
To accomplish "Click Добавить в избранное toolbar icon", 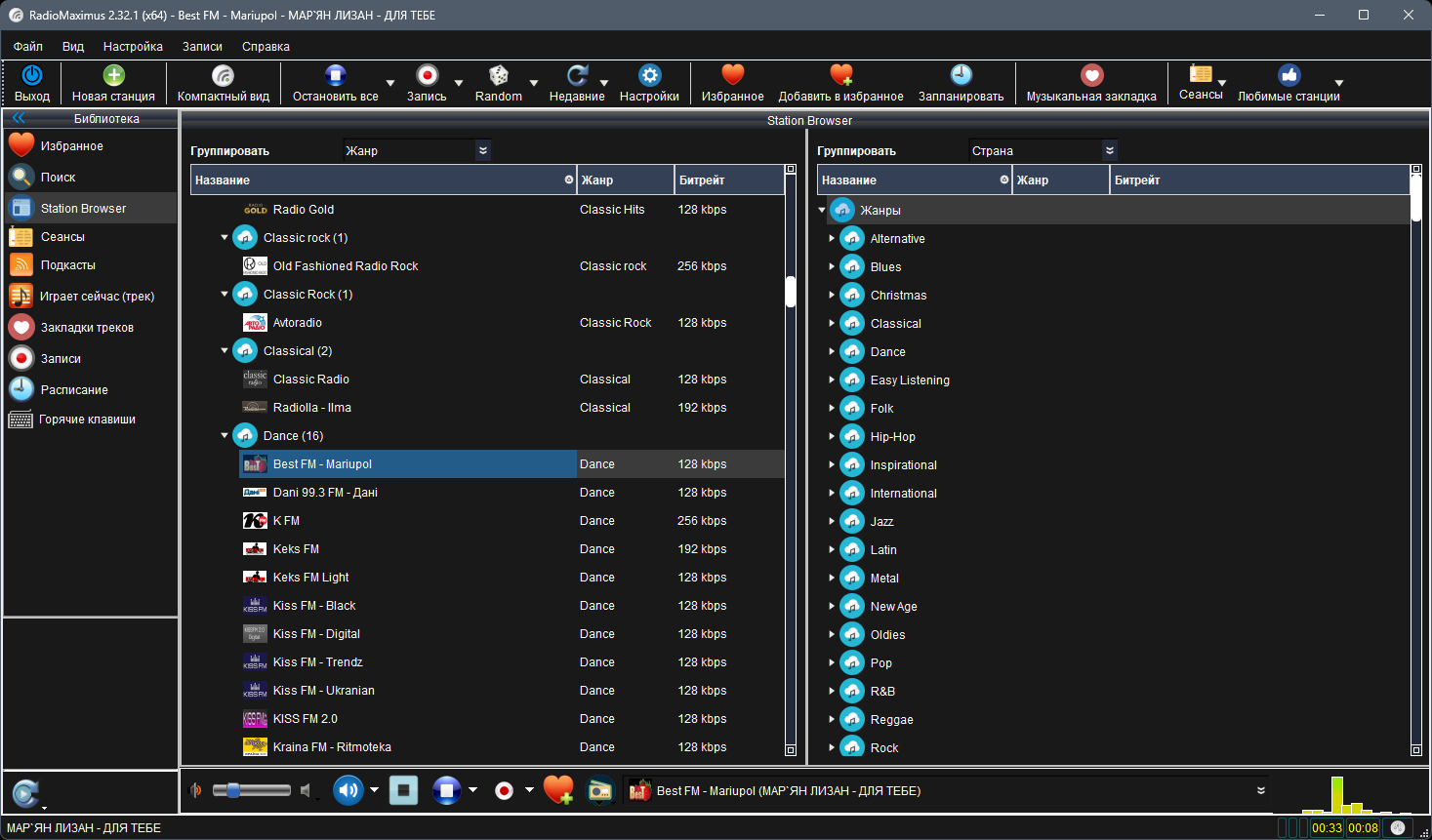I will [840, 75].
